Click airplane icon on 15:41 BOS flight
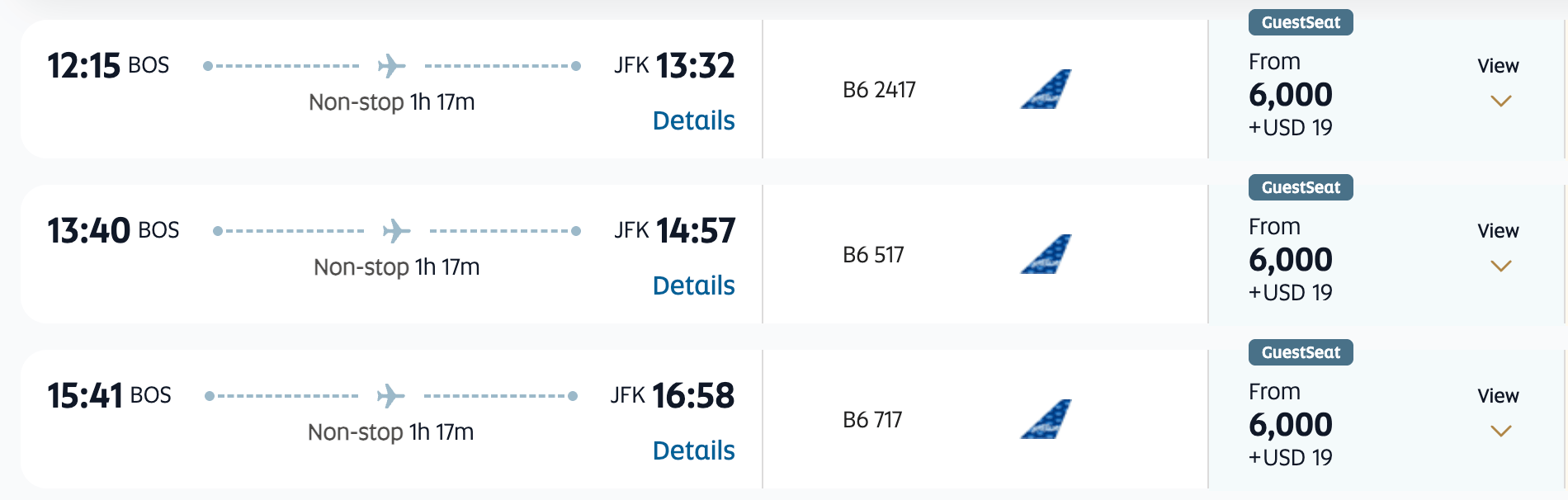Image resolution: width=1568 pixels, height=500 pixels. coord(390,396)
